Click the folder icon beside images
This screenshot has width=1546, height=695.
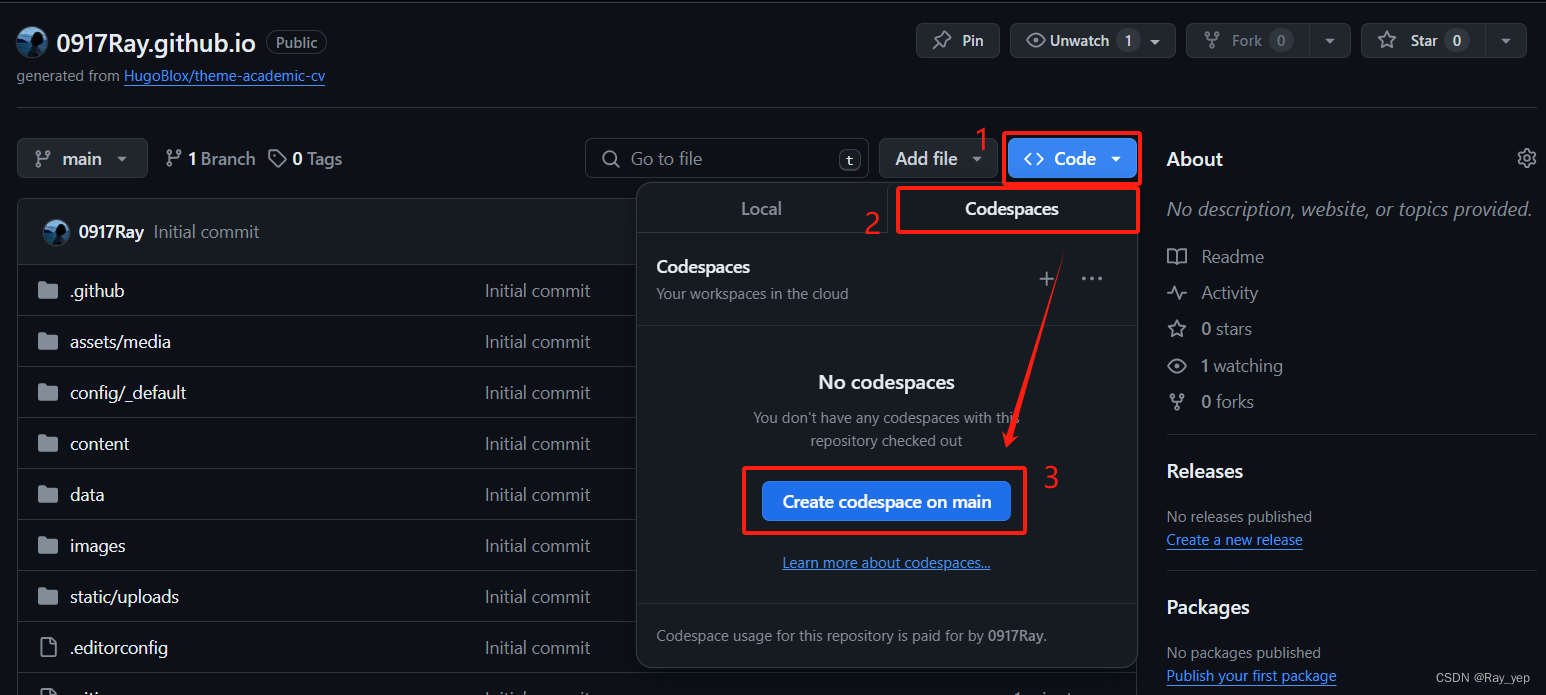48,546
